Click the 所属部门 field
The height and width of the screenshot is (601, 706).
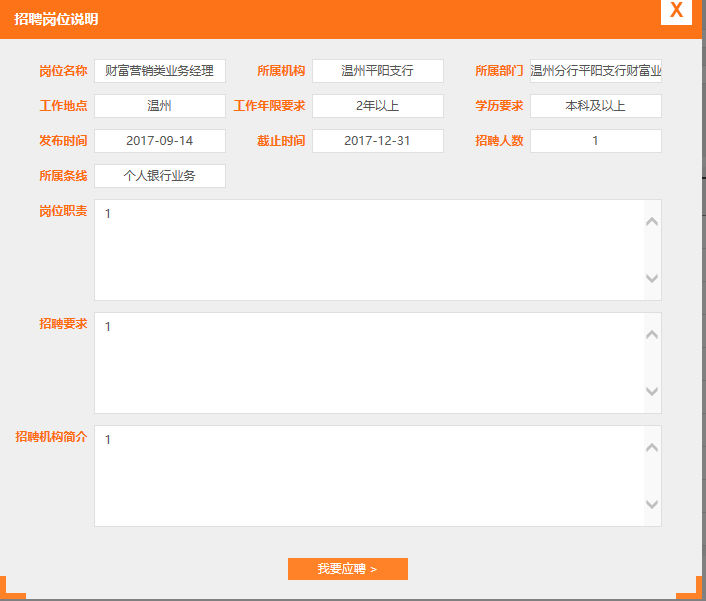tap(595, 71)
